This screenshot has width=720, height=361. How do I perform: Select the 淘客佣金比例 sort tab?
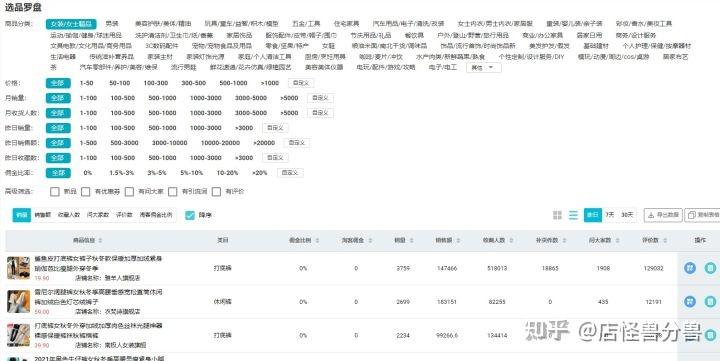click(156, 215)
